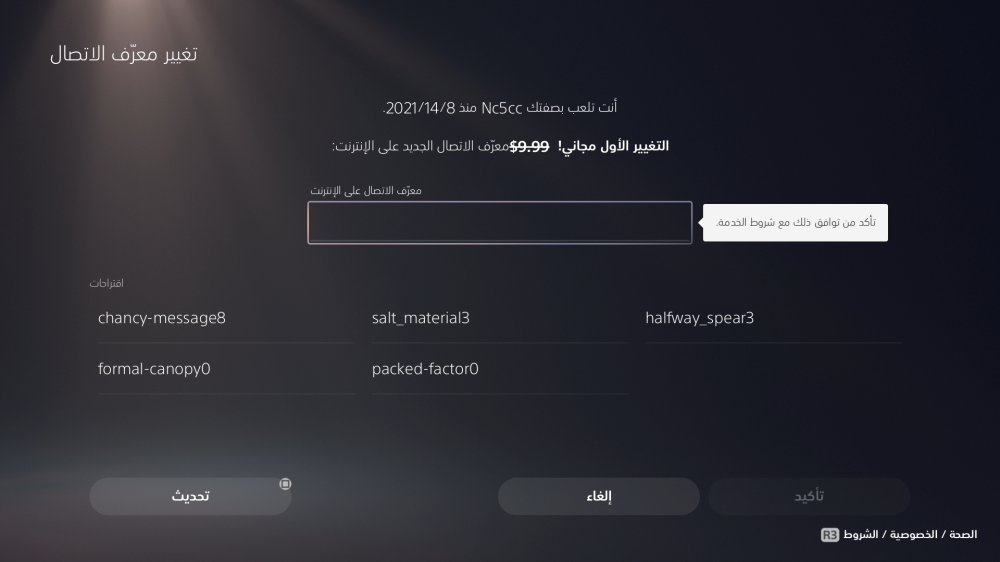Choose the salt_material3 suggested ID

pyautogui.click(x=500, y=318)
